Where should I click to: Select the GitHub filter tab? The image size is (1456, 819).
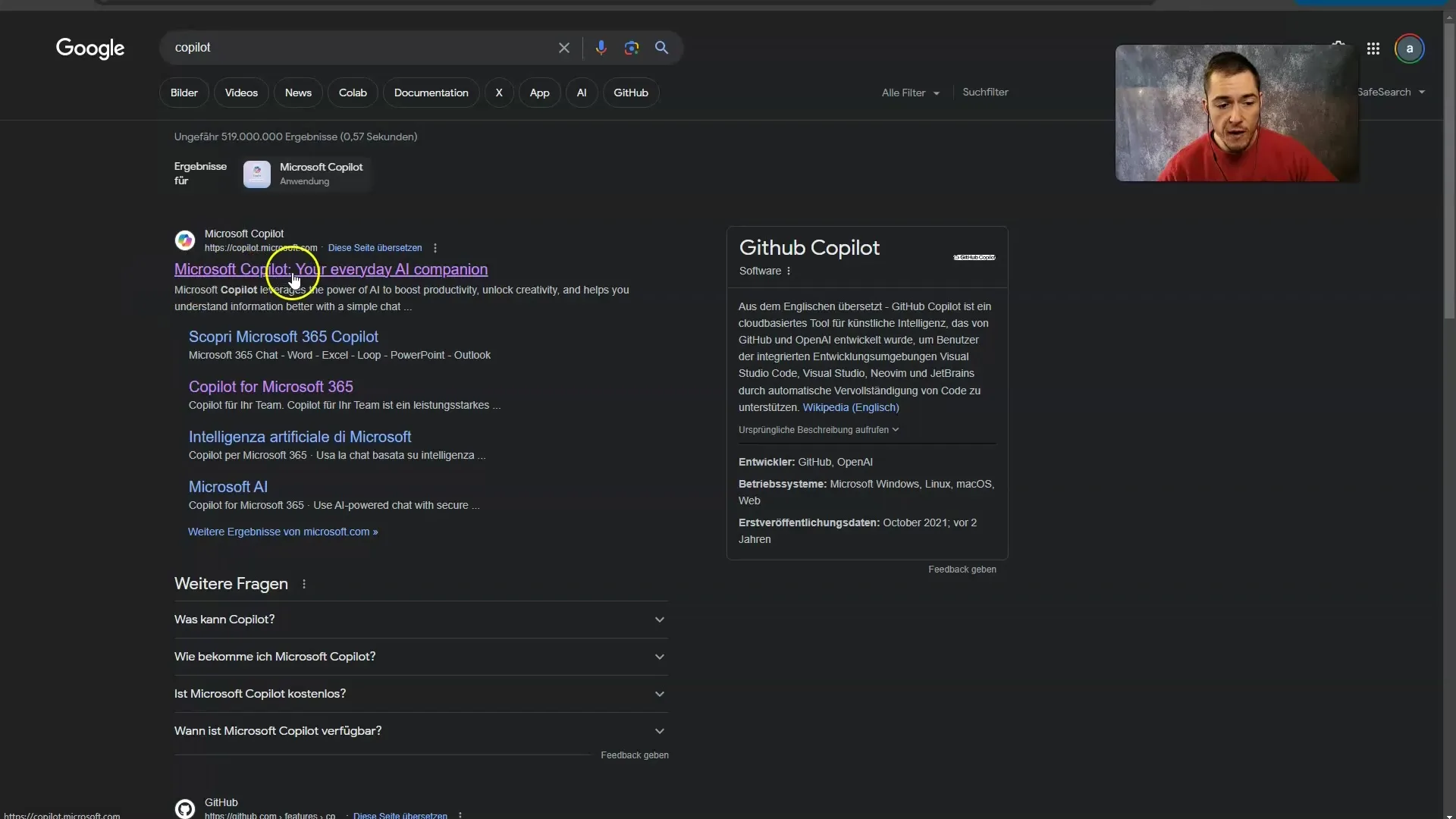pyautogui.click(x=630, y=92)
